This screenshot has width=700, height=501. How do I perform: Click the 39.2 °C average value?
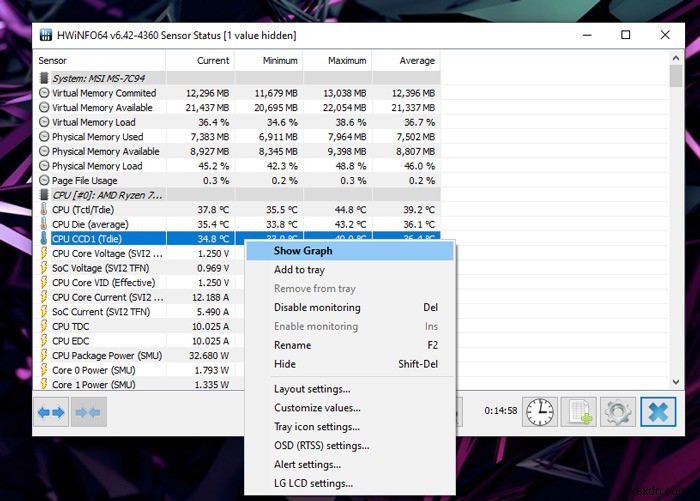point(417,209)
